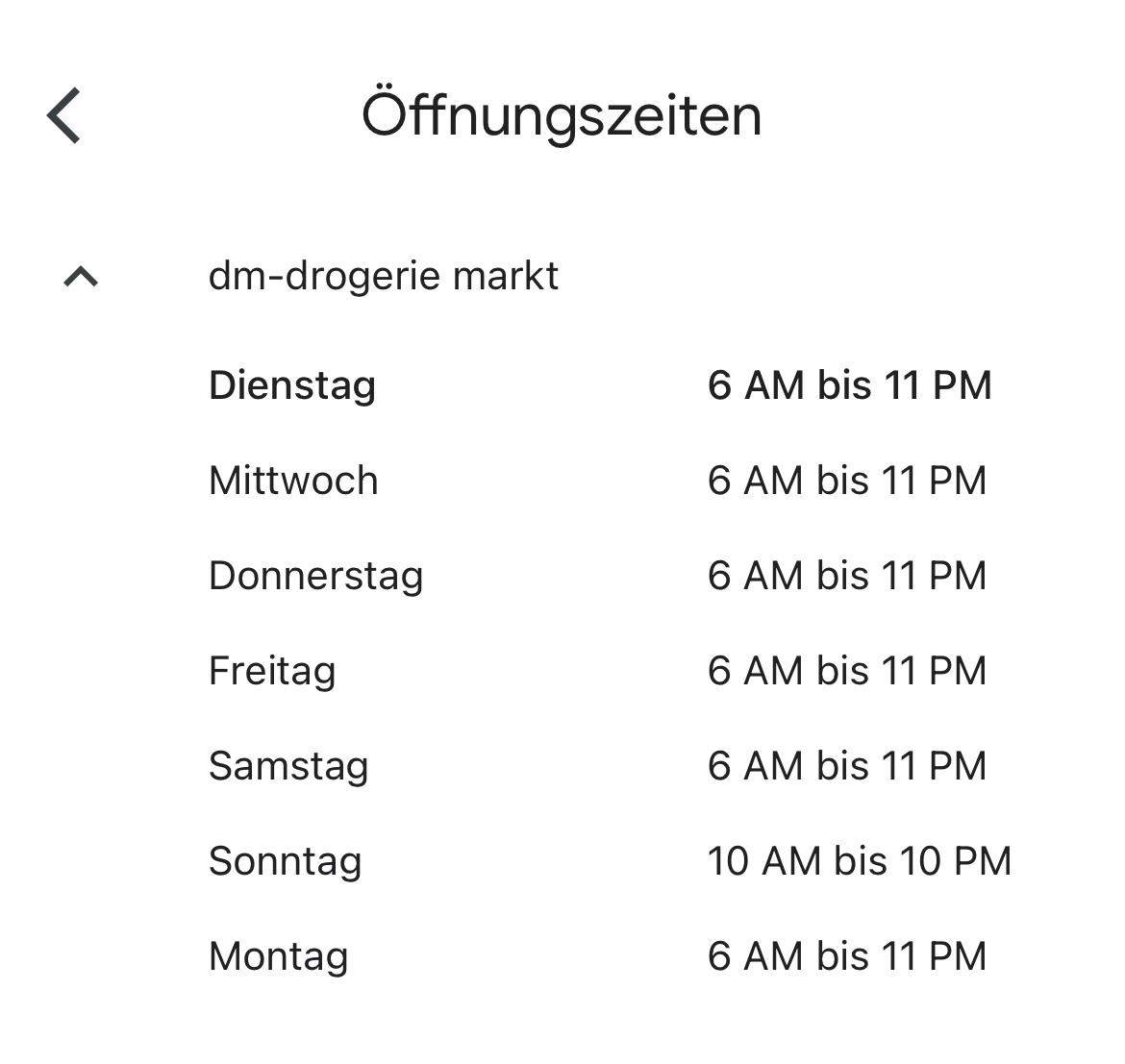Tap the Öffnungszeiten header

pyautogui.click(x=562, y=114)
